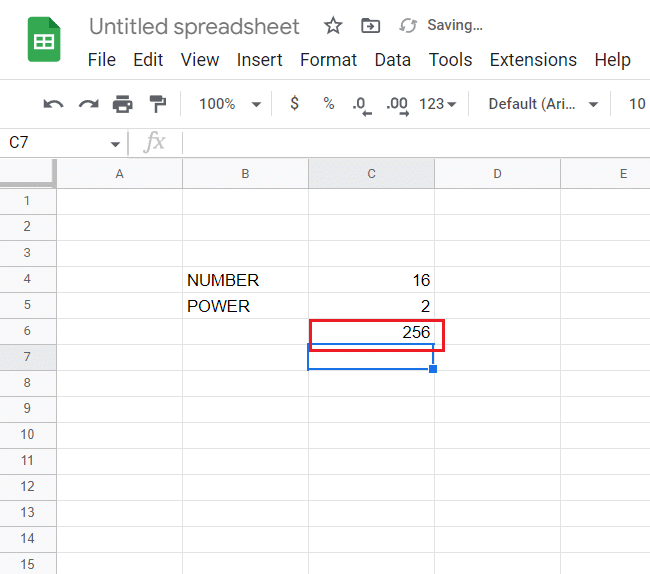Open the Data menu

point(393,60)
